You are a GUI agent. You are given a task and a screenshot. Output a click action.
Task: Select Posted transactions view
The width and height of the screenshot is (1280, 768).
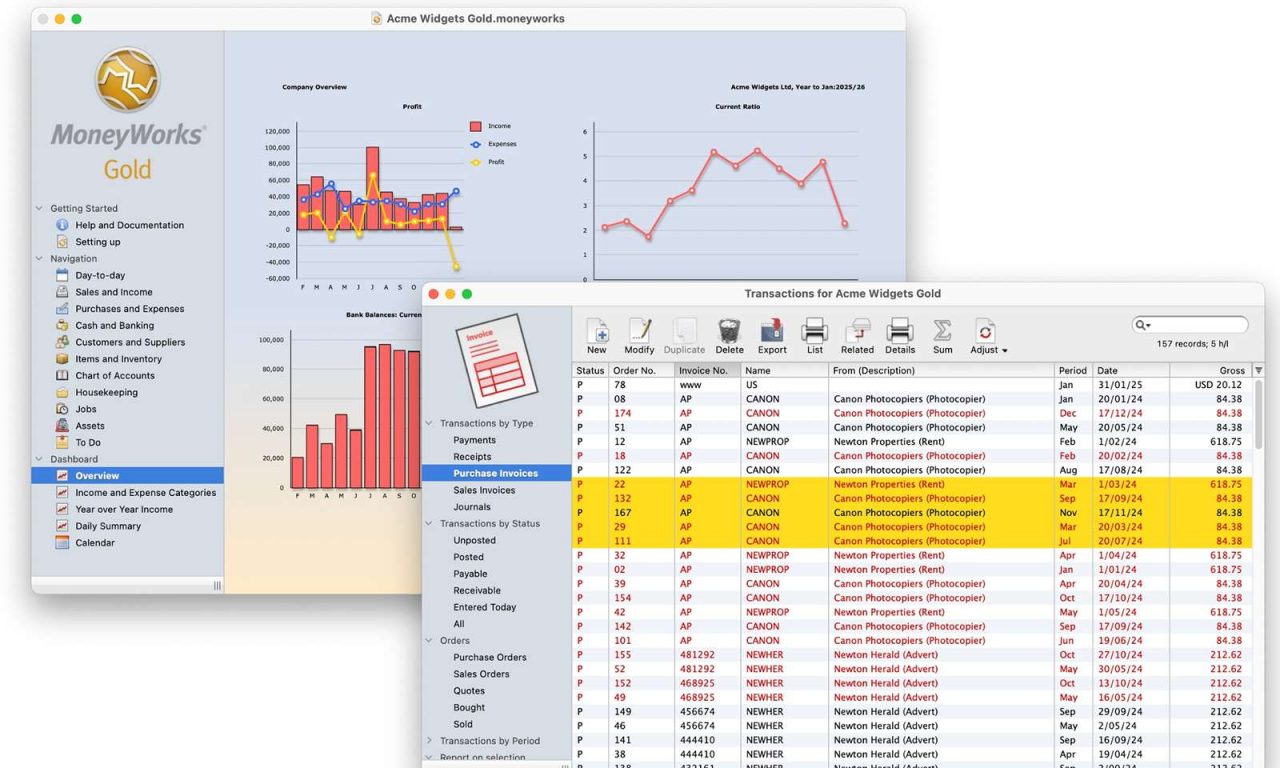coord(468,557)
